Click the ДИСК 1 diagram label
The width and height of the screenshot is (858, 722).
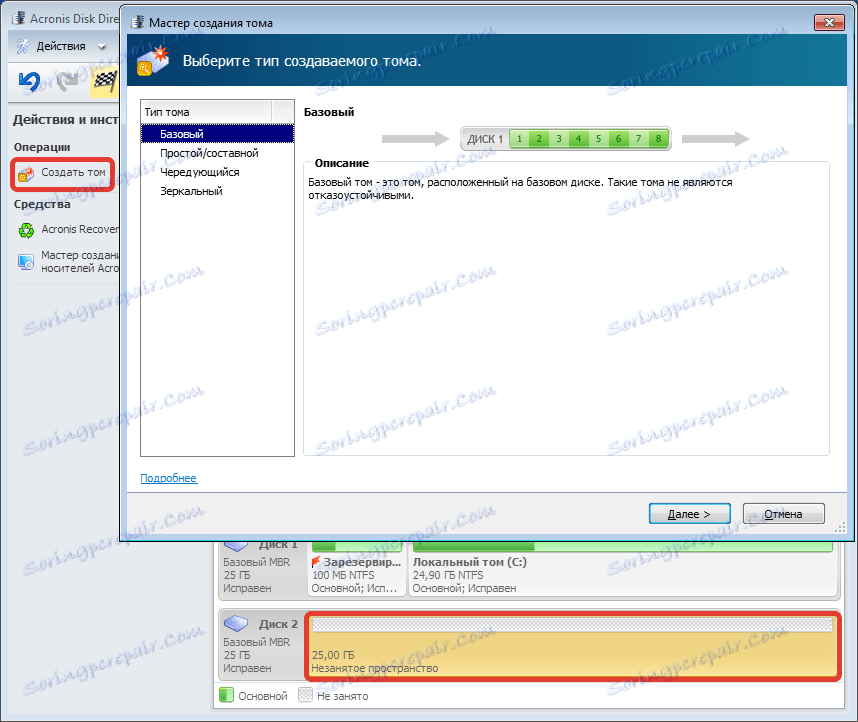click(x=485, y=139)
